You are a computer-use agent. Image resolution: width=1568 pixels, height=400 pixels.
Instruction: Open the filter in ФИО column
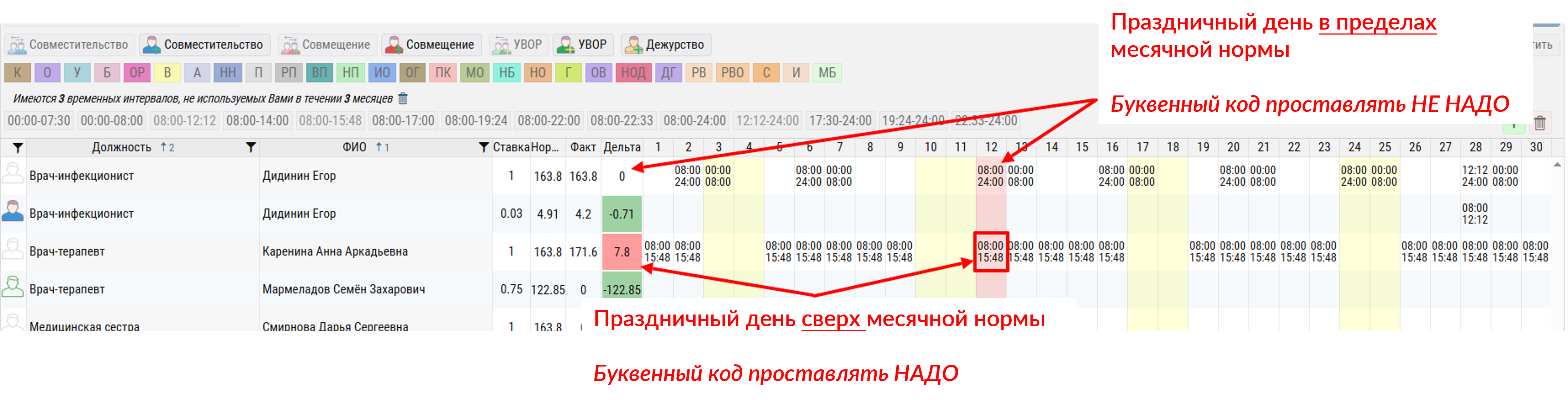tap(483, 147)
